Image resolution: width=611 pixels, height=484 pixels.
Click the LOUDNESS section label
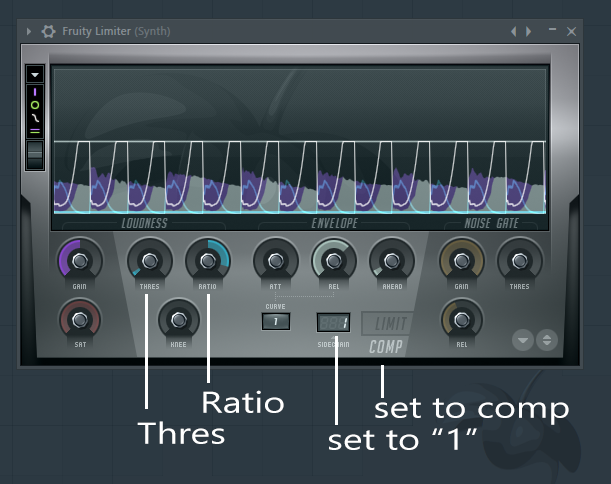coord(144,223)
